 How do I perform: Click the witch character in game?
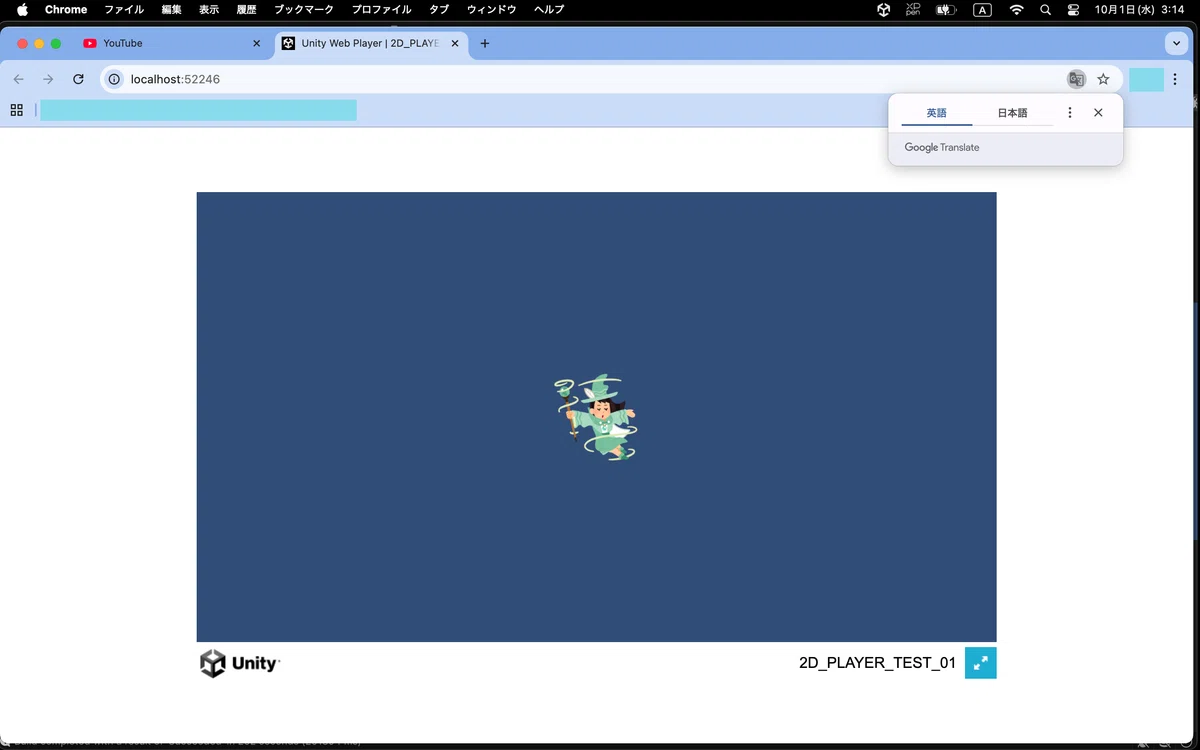coord(596,417)
